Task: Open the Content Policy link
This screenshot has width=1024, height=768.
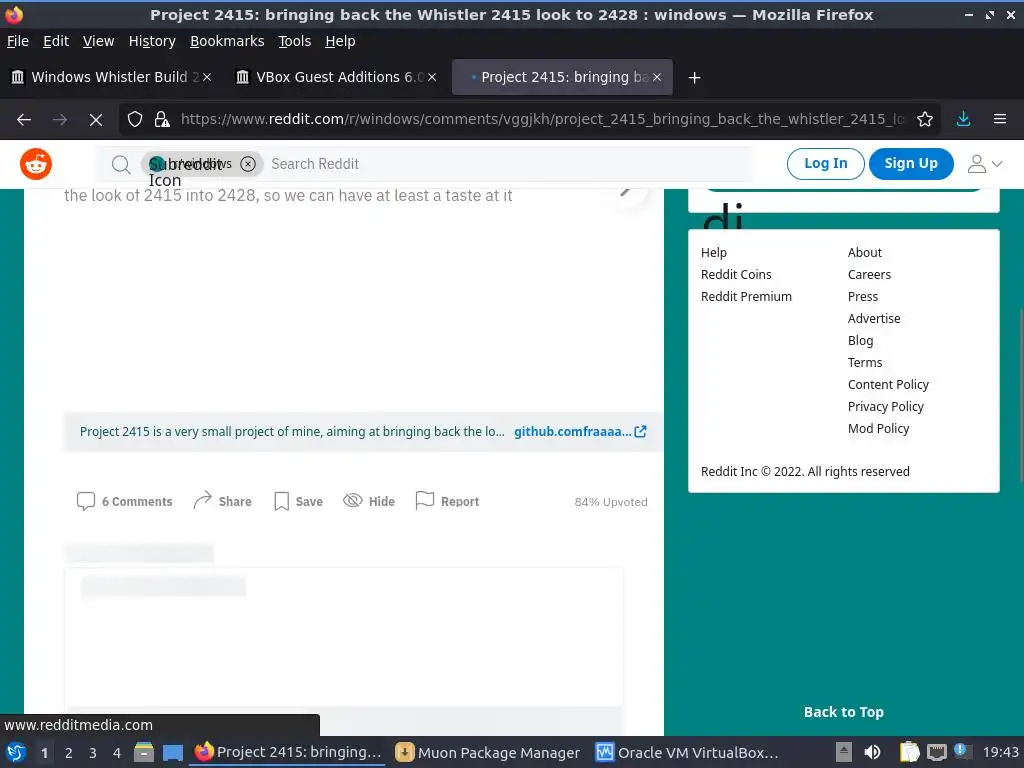Action: tap(888, 385)
